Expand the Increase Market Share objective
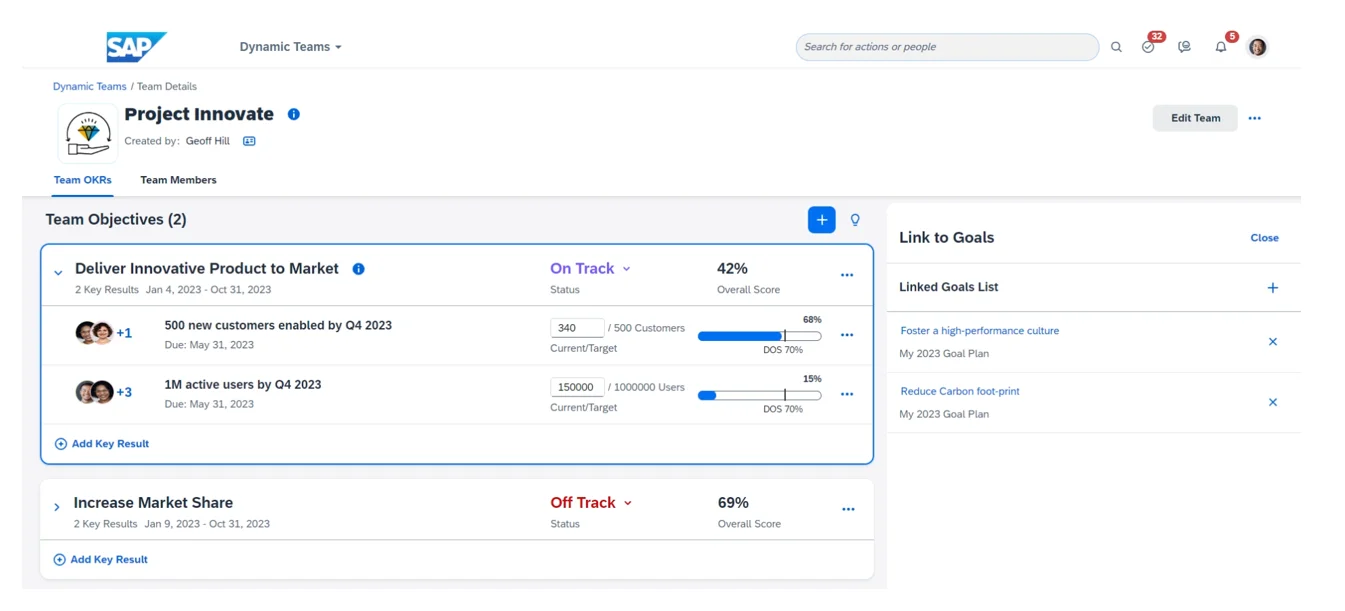The image size is (1345, 611). [x=57, y=508]
